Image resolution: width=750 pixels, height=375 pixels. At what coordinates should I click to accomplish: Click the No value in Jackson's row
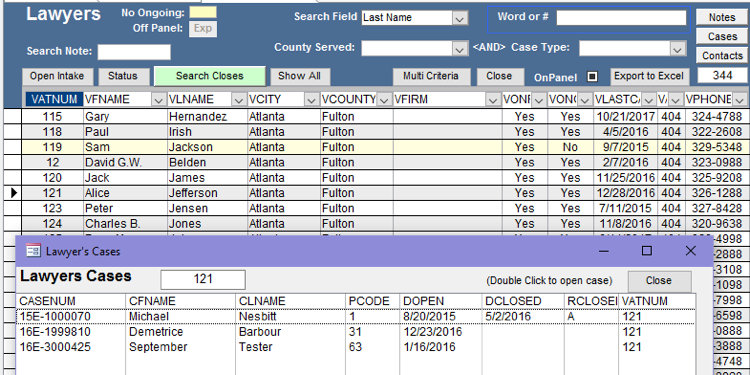pos(570,147)
